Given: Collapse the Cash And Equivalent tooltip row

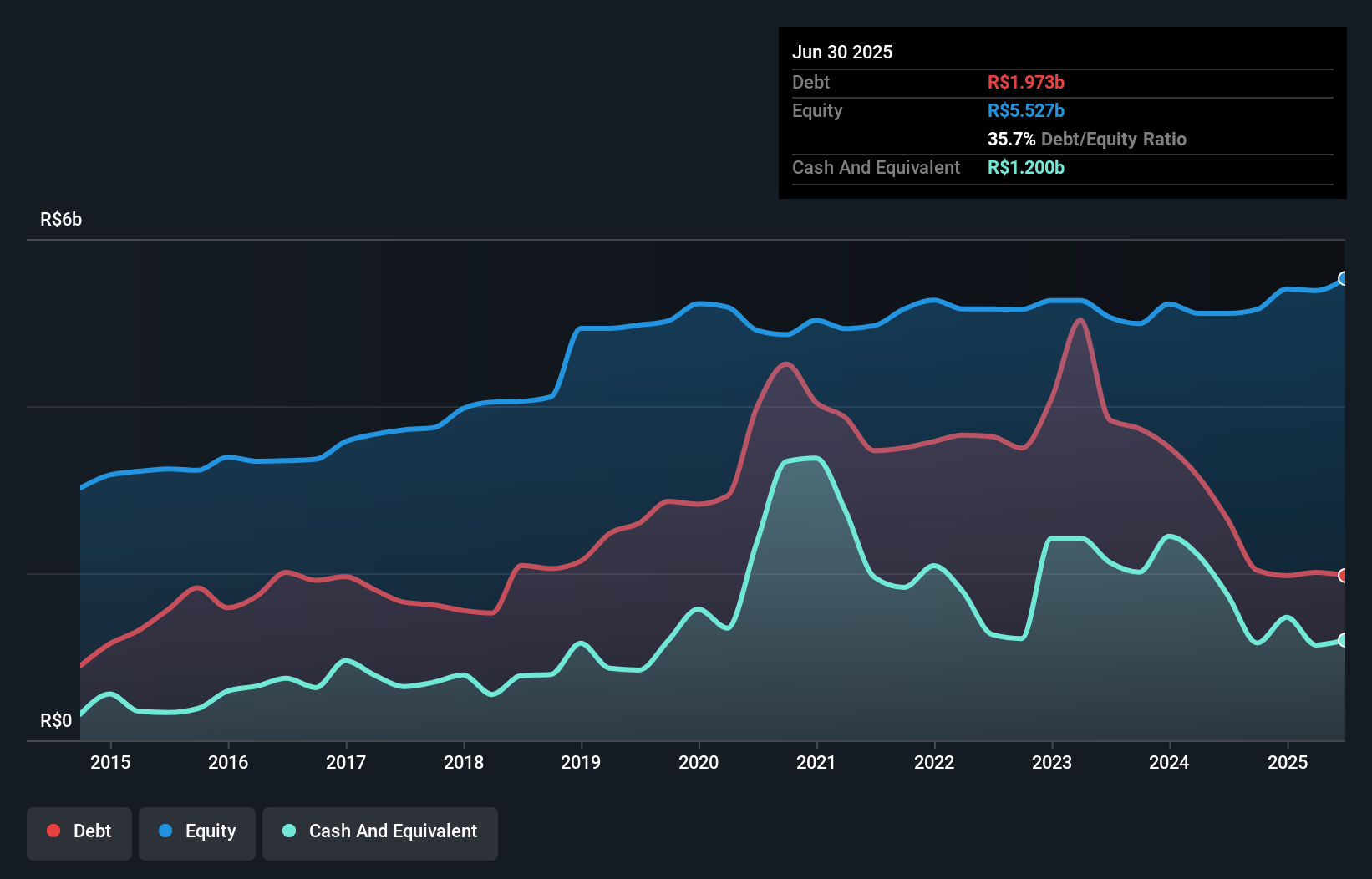Looking at the screenshot, I should (x=875, y=167).
